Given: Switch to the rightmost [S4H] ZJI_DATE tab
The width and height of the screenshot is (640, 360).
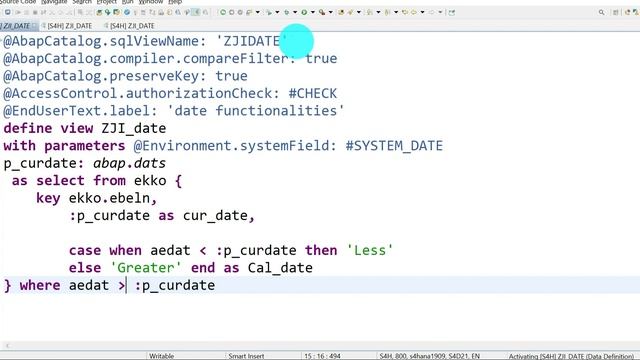Looking at the screenshot, I should pos(130,26).
